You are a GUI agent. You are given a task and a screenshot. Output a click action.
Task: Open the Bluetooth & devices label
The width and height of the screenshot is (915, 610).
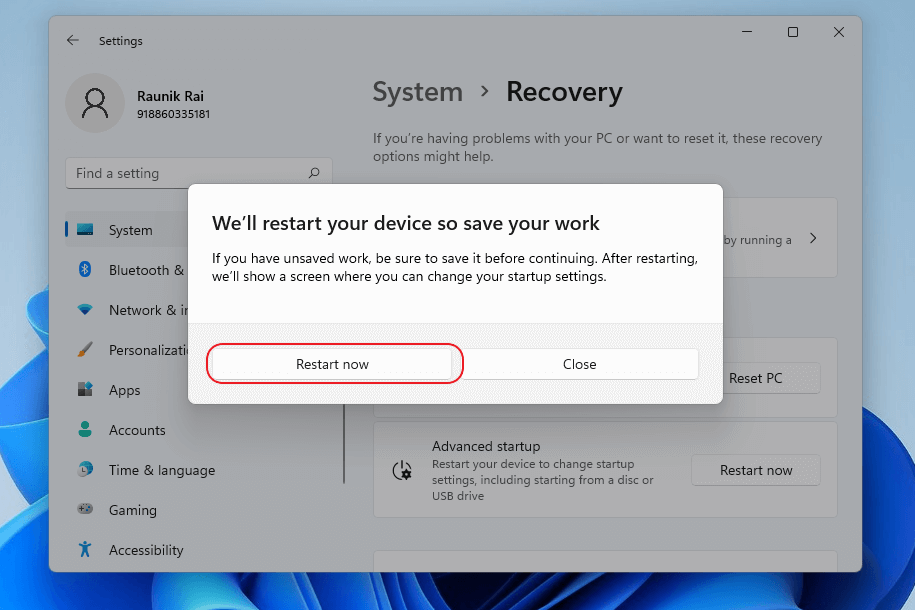pyautogui.click(x=148, y=270)
